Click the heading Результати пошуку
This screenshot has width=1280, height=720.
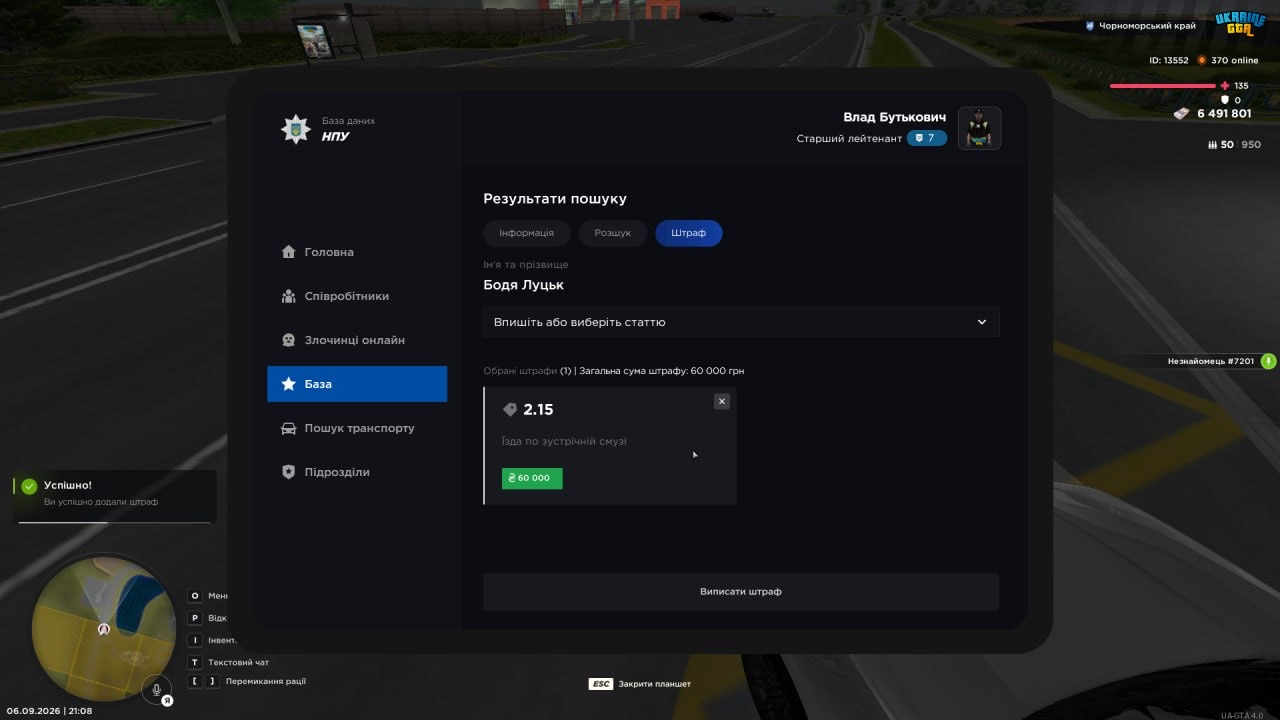tap(555, 199)
